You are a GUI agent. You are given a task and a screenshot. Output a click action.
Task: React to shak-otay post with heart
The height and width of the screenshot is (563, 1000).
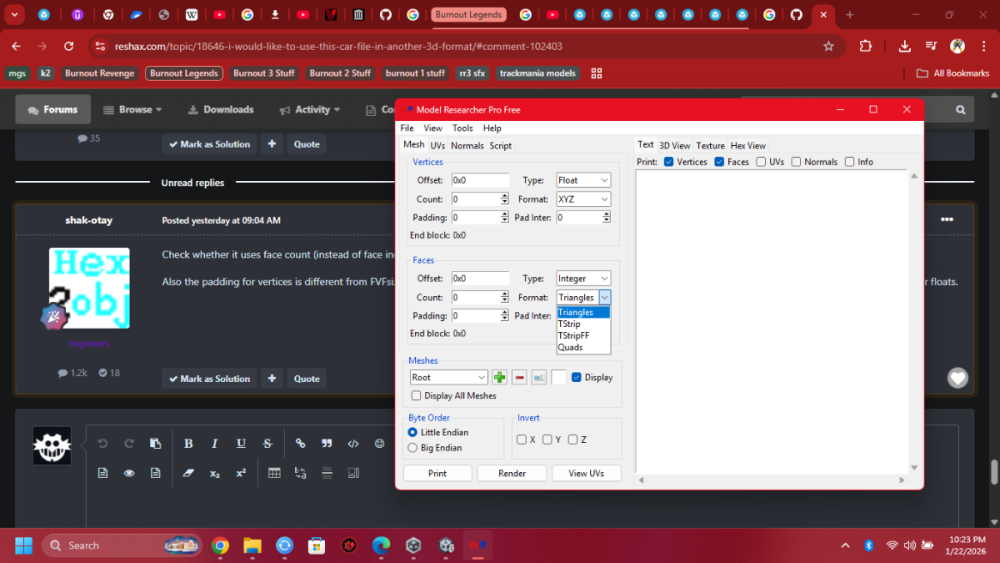pyautogui.click(x=957, y=378)
